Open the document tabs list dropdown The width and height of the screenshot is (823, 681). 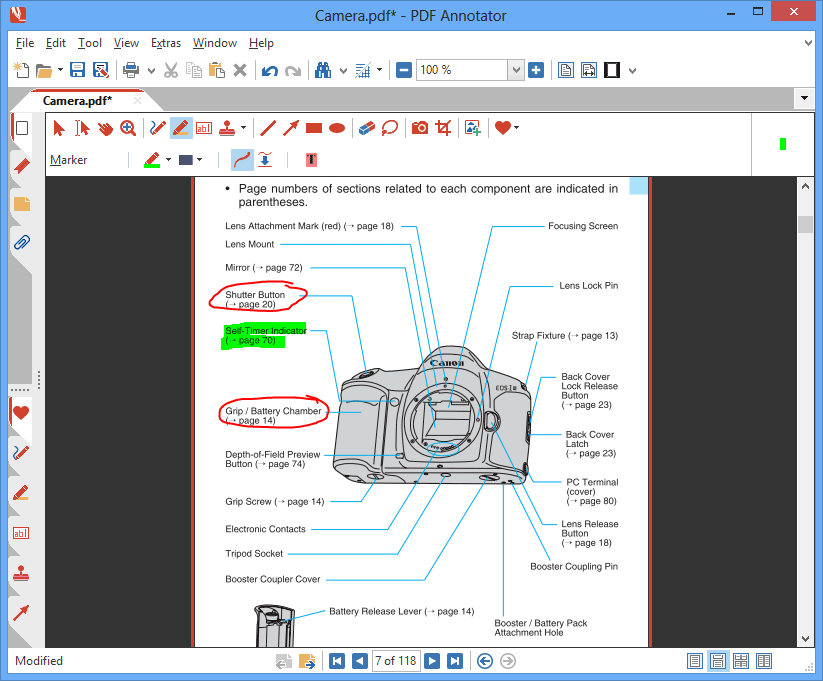click(804, 98)
